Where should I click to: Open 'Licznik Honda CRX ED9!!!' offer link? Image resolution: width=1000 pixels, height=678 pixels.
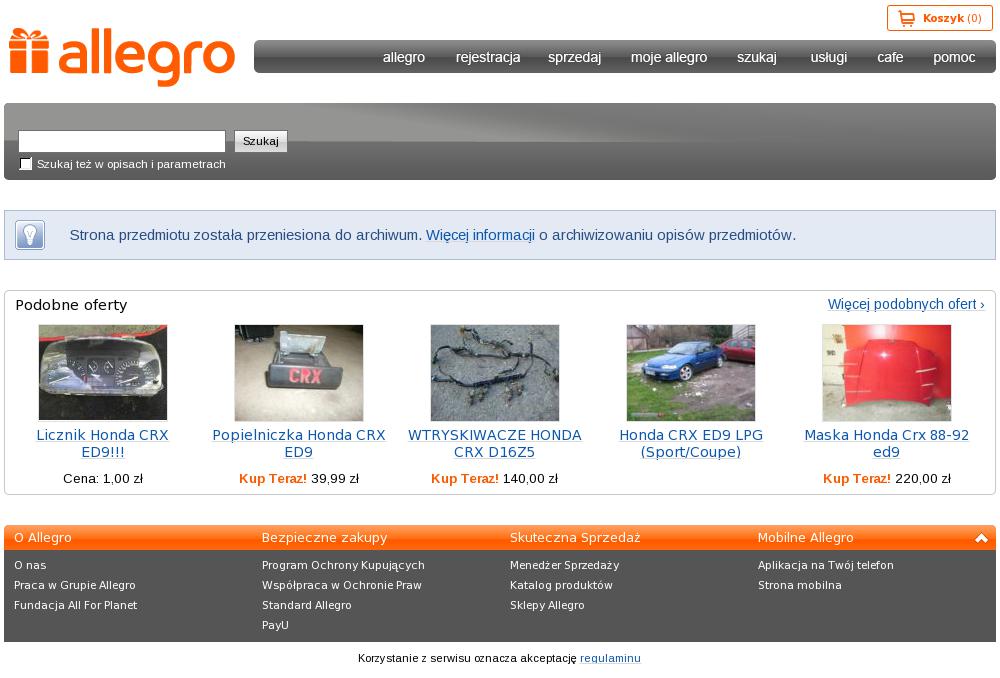tap(103, 443)
